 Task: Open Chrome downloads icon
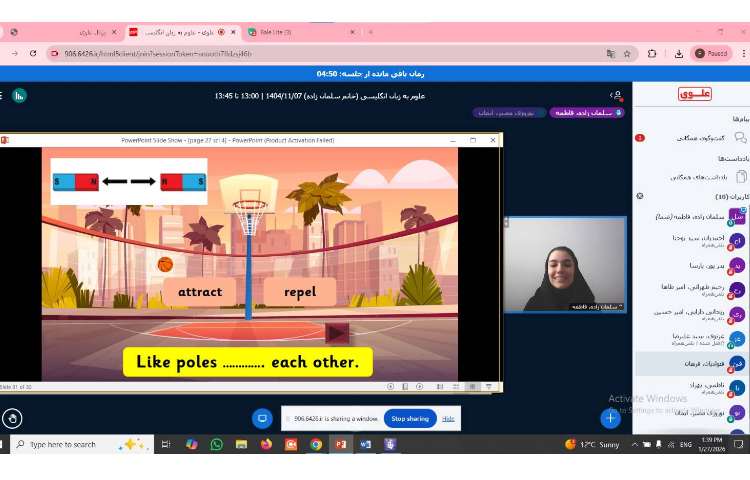click(x=679, y=54)
